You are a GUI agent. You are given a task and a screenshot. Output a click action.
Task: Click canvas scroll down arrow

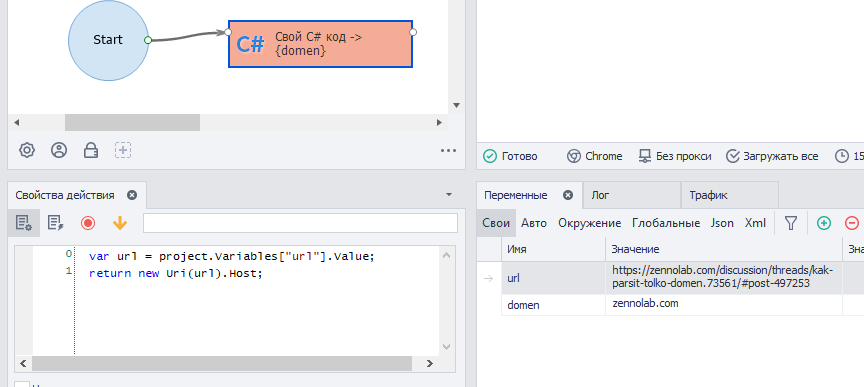(x=456, y=105)
